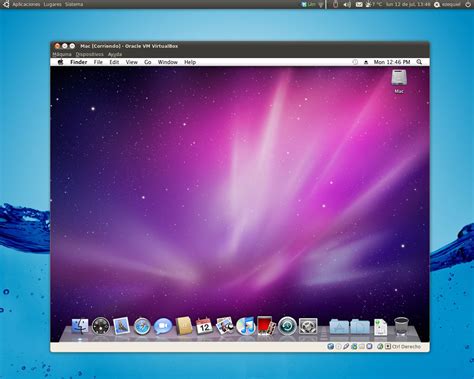This screenshot has width=474, height=379.
Task: Open the Apple logo menu
Action: 60,62
